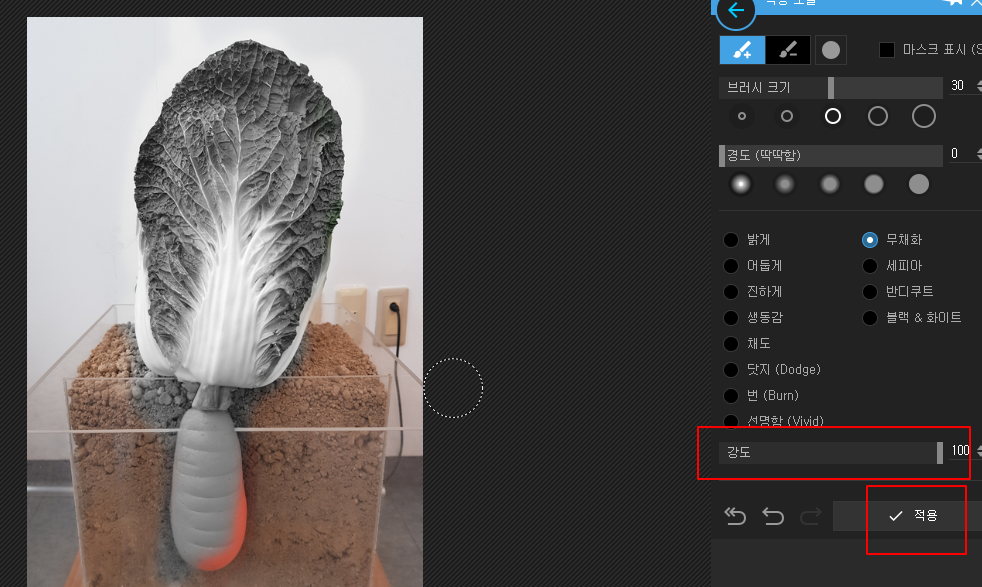Click the 경도 hardness value stepper arrows

pos(978,153)
